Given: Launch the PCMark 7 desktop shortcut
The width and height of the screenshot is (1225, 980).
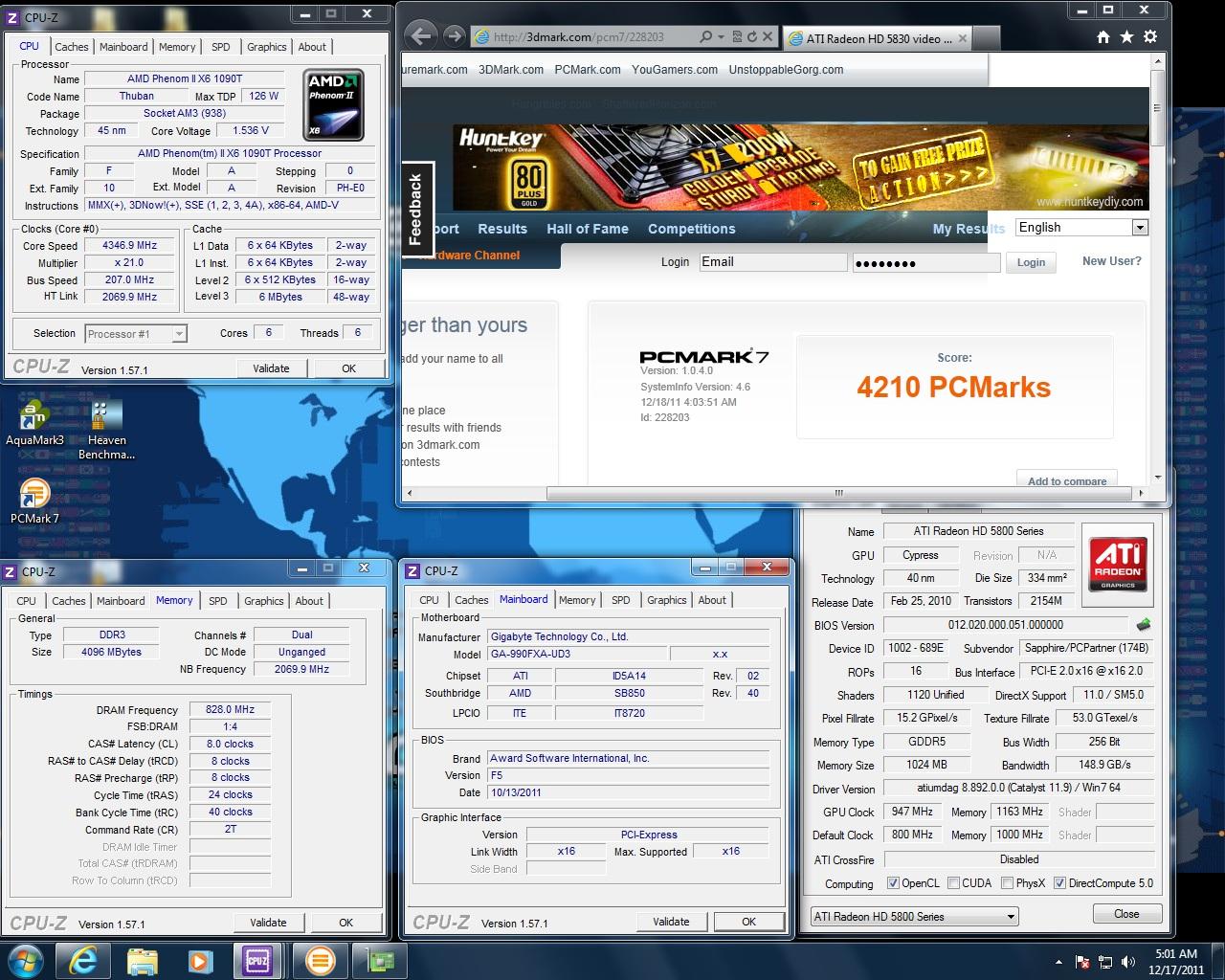Looking at the screenshot, I should (34, 501).
